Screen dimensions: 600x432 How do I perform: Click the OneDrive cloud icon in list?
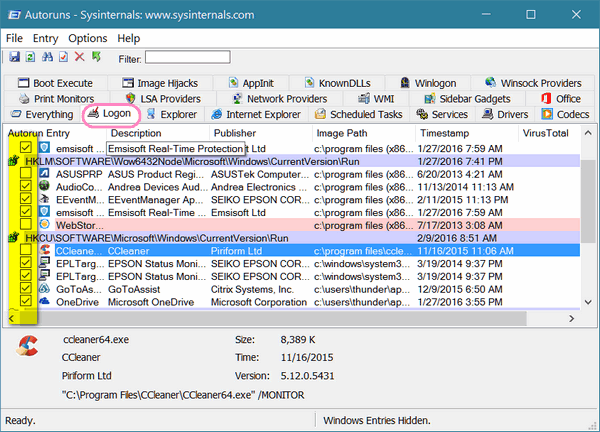45,302
